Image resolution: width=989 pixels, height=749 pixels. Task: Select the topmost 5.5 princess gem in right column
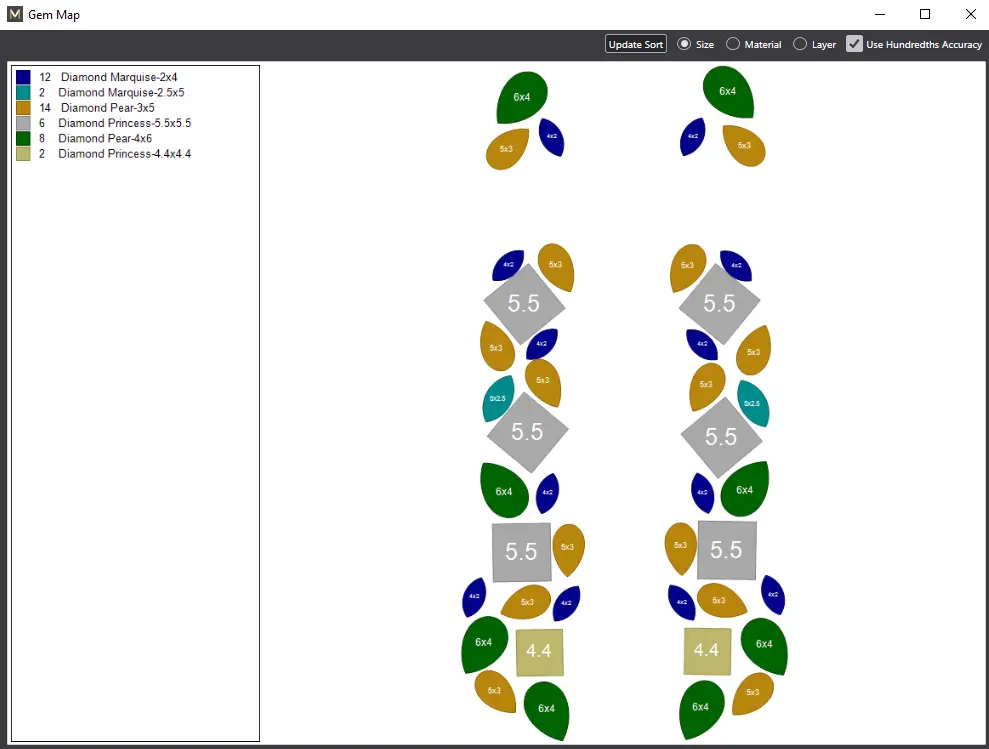(719, 304)
